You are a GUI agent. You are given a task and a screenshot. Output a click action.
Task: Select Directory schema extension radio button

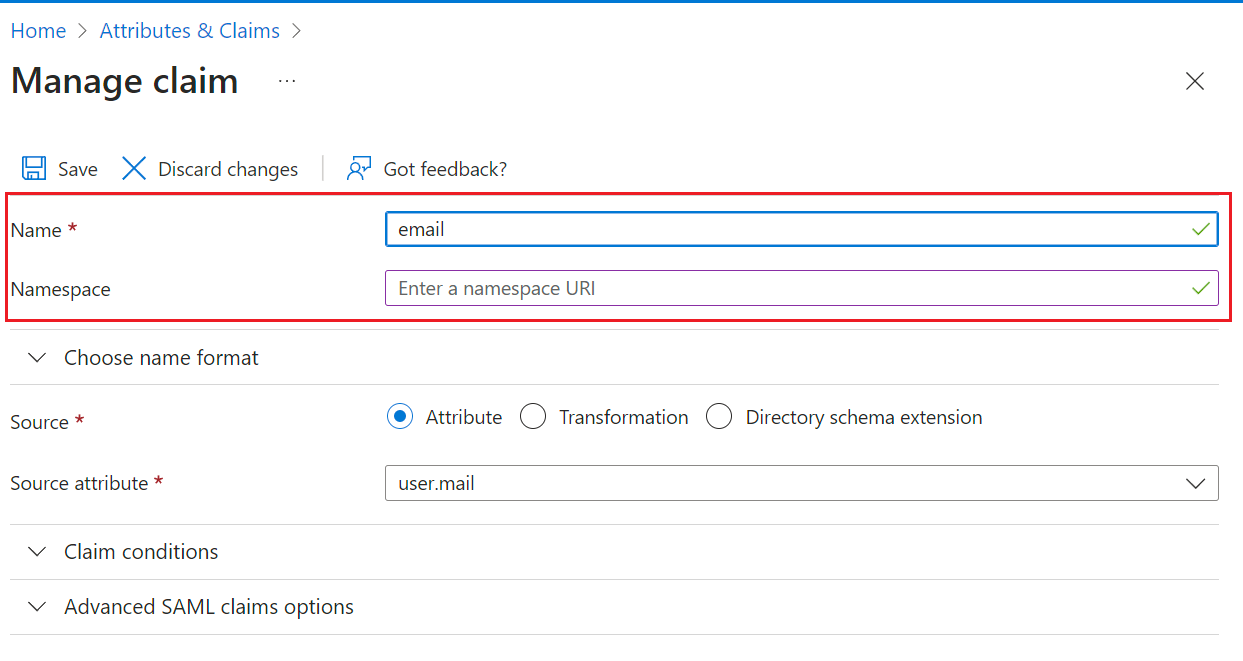[x=719, y=417]
